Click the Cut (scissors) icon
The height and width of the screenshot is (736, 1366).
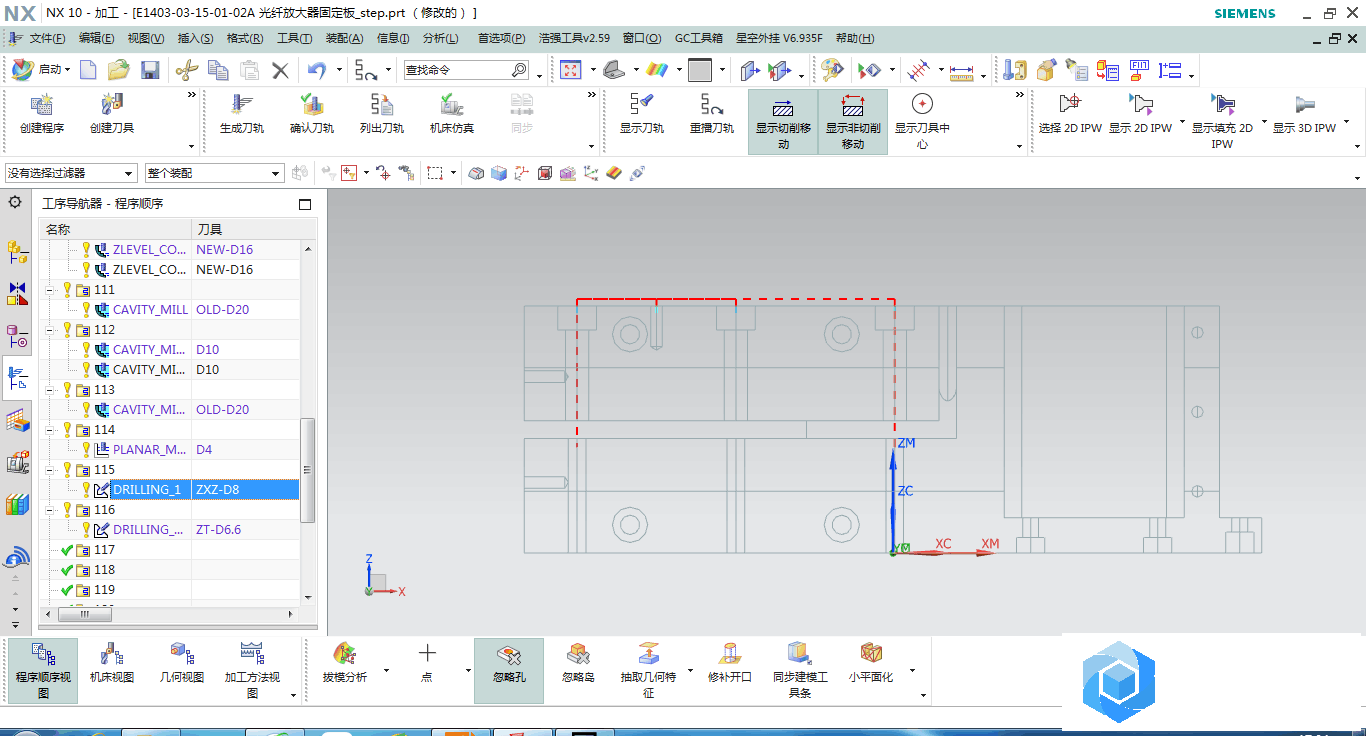tap(187, 70)
